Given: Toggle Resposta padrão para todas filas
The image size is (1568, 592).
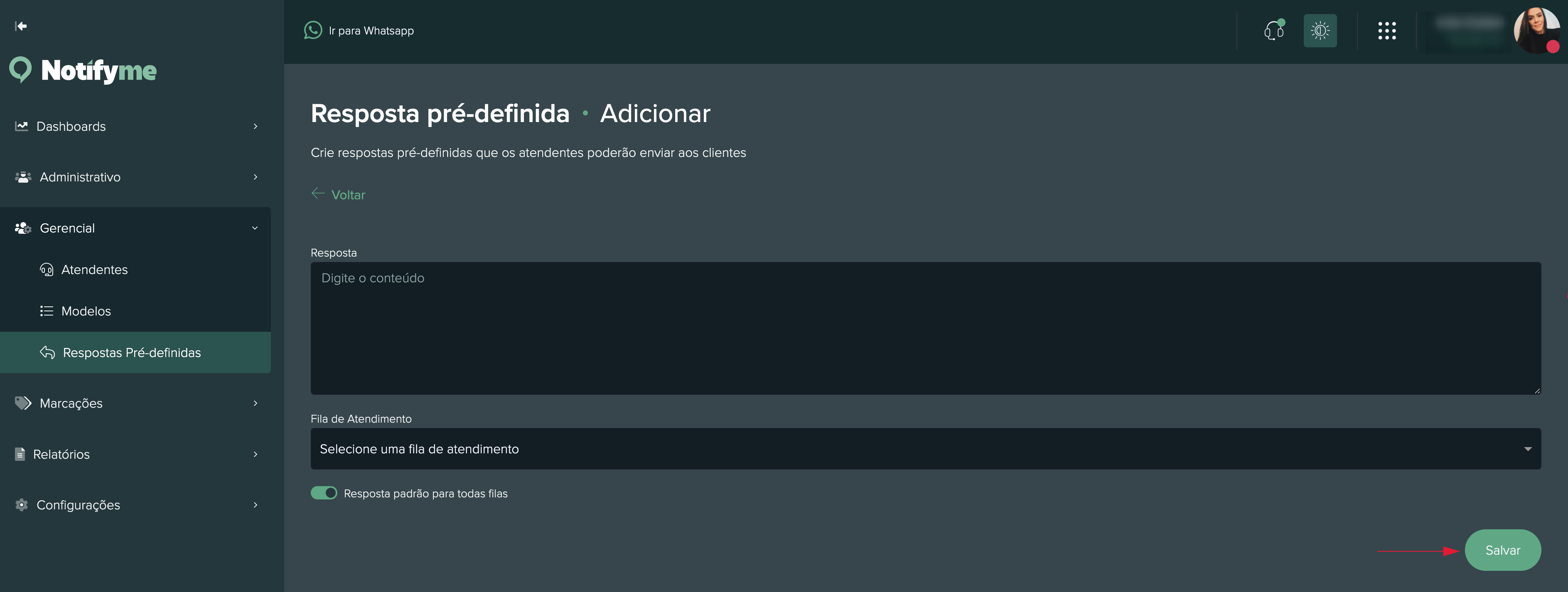Looking at the screenshot, I should 324,493.
